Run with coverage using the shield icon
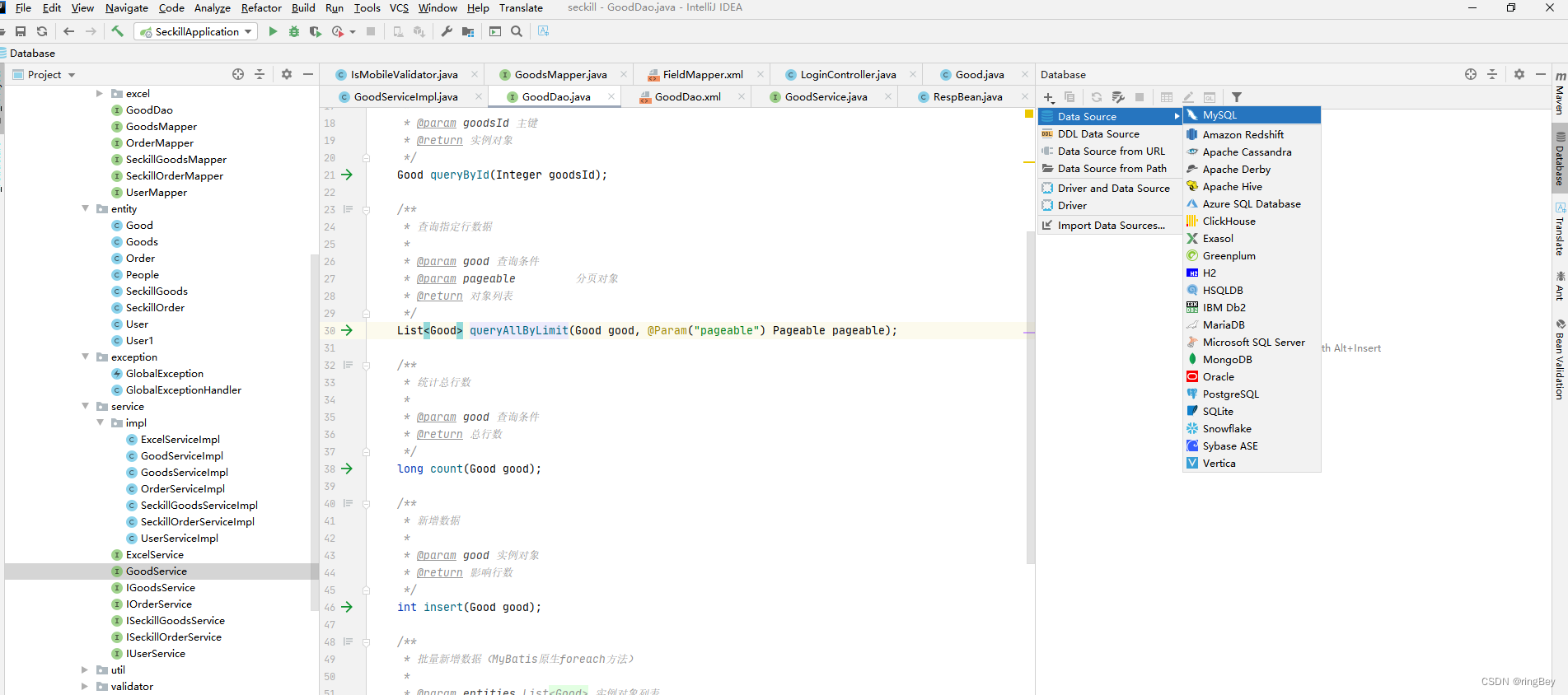The width and height of the screenshot is (1568, 695). (315, 31)
